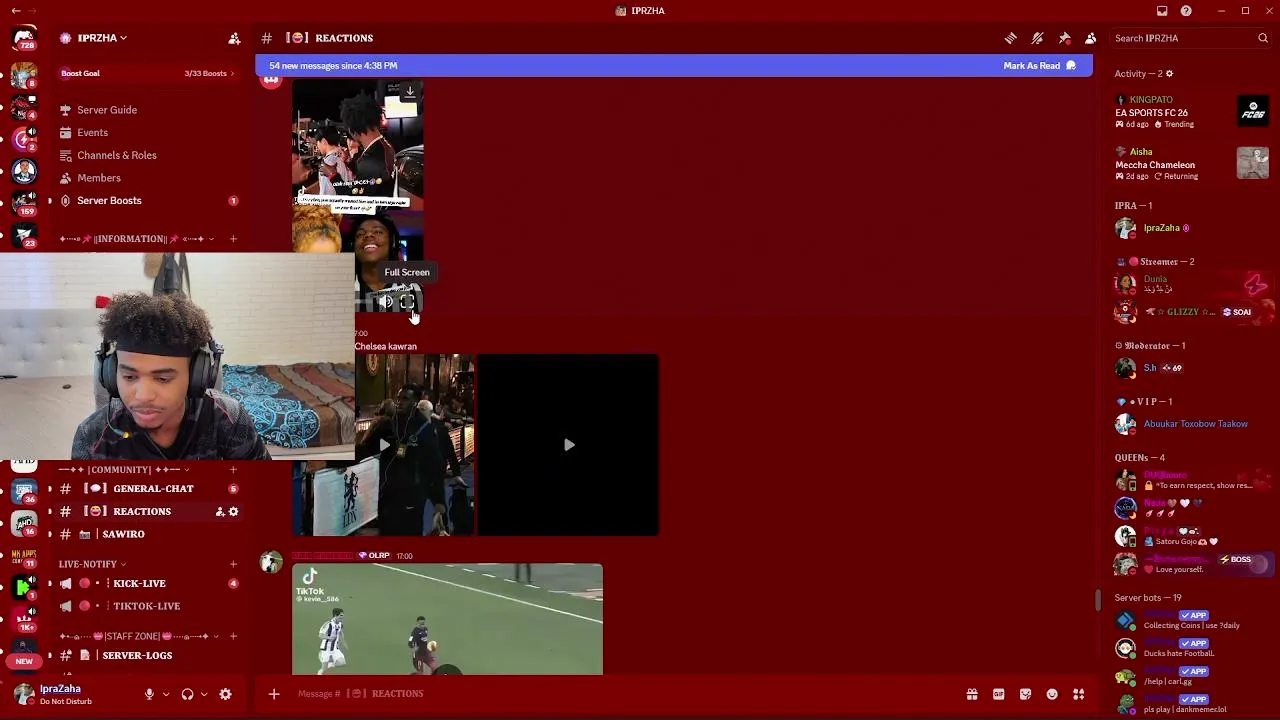Viewport: 1280px width, 720px height.
Task: Open notification settings bell icon in header
Action: (x=1037, y=38)
